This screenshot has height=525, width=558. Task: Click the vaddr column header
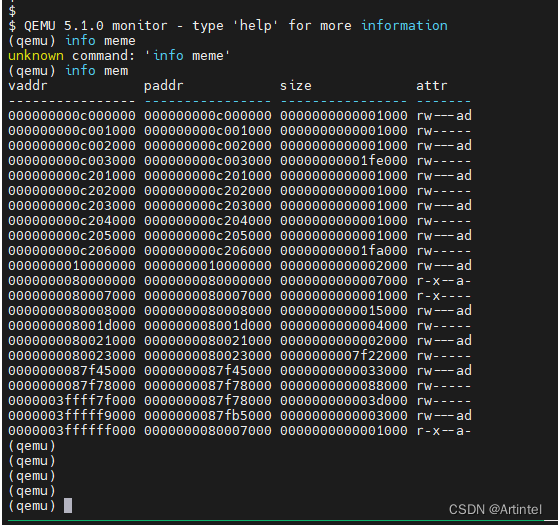[x=28, y=85]
